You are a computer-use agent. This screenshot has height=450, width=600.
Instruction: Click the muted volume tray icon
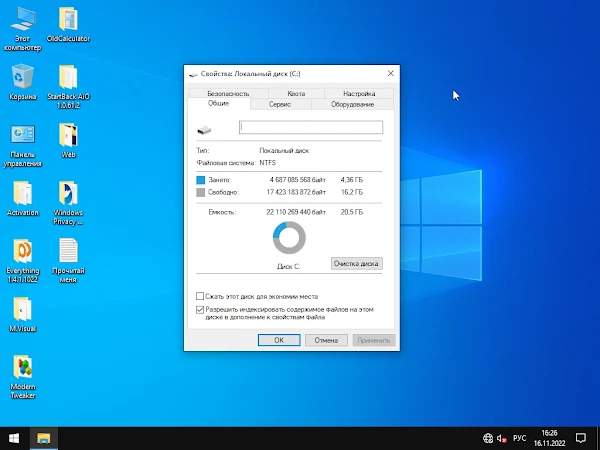coord(501,438)
